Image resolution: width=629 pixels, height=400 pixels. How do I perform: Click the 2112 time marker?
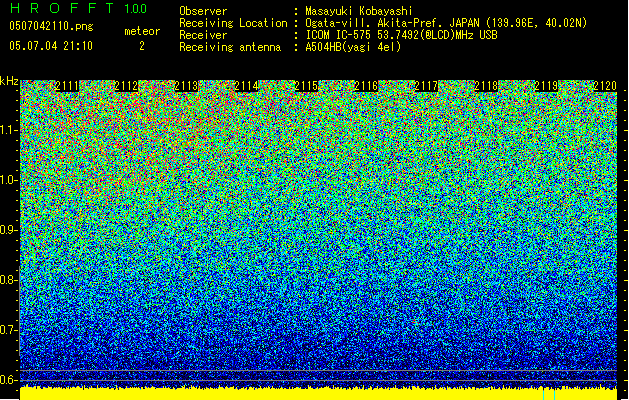pos(126,86)
